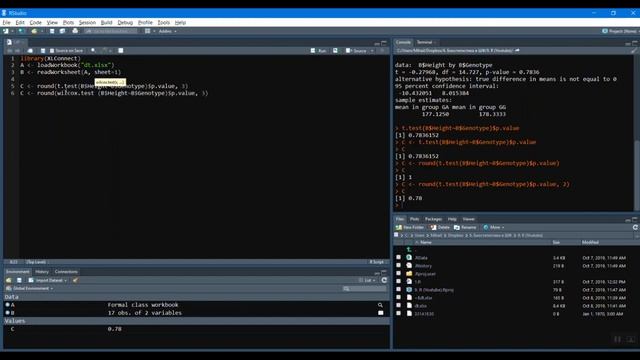This screenshot has height=360, width=640.
Task: Click the workspace panes grid icon
Action: coord(148,31)
